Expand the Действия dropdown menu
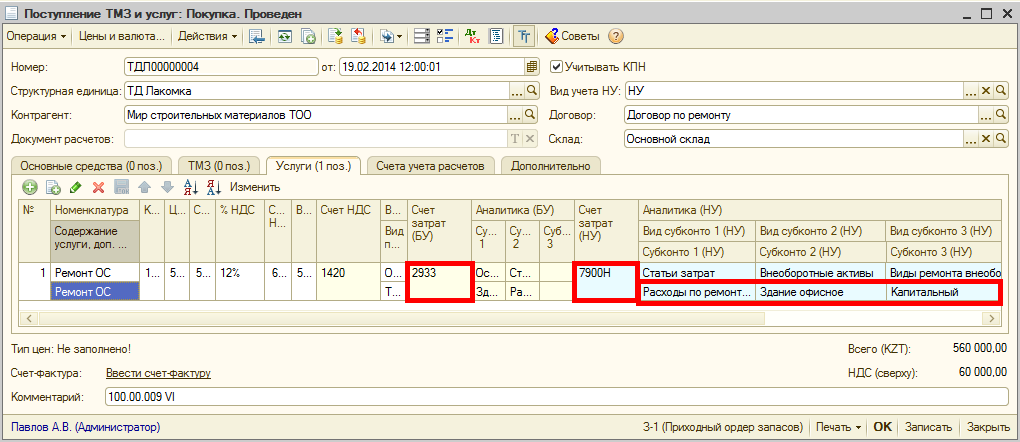This screenshot has width=1020, height=442. pyautogui.click(x=208, y=37)
